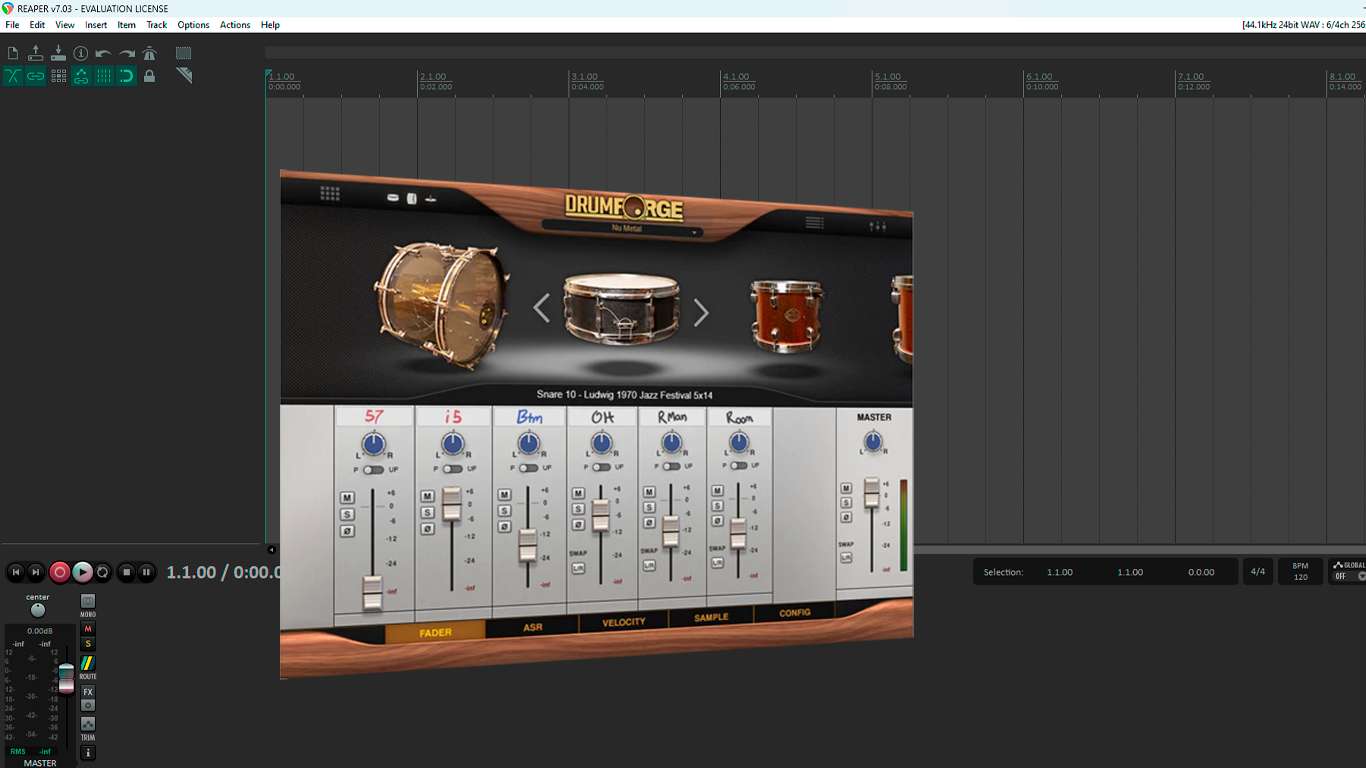The height and width of the screenshot is (768, 1366).
Task: Open the Actions menu
Action: (x=235, y=25)
